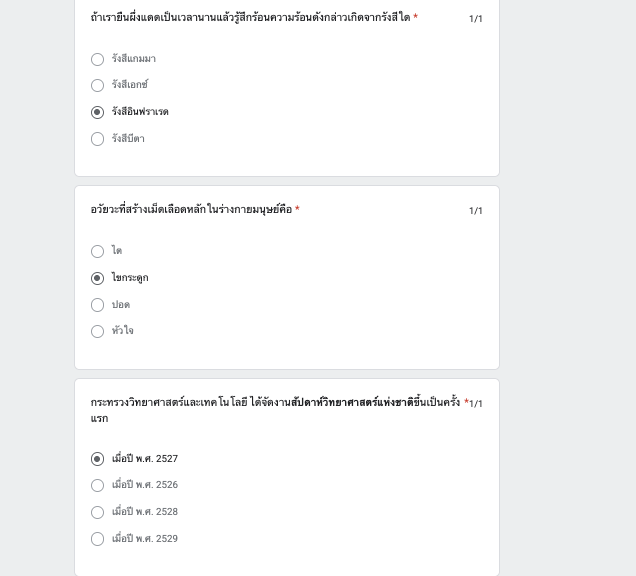Click the selected รังสีอินฟราเรด radio button

[x=98, y=112]
